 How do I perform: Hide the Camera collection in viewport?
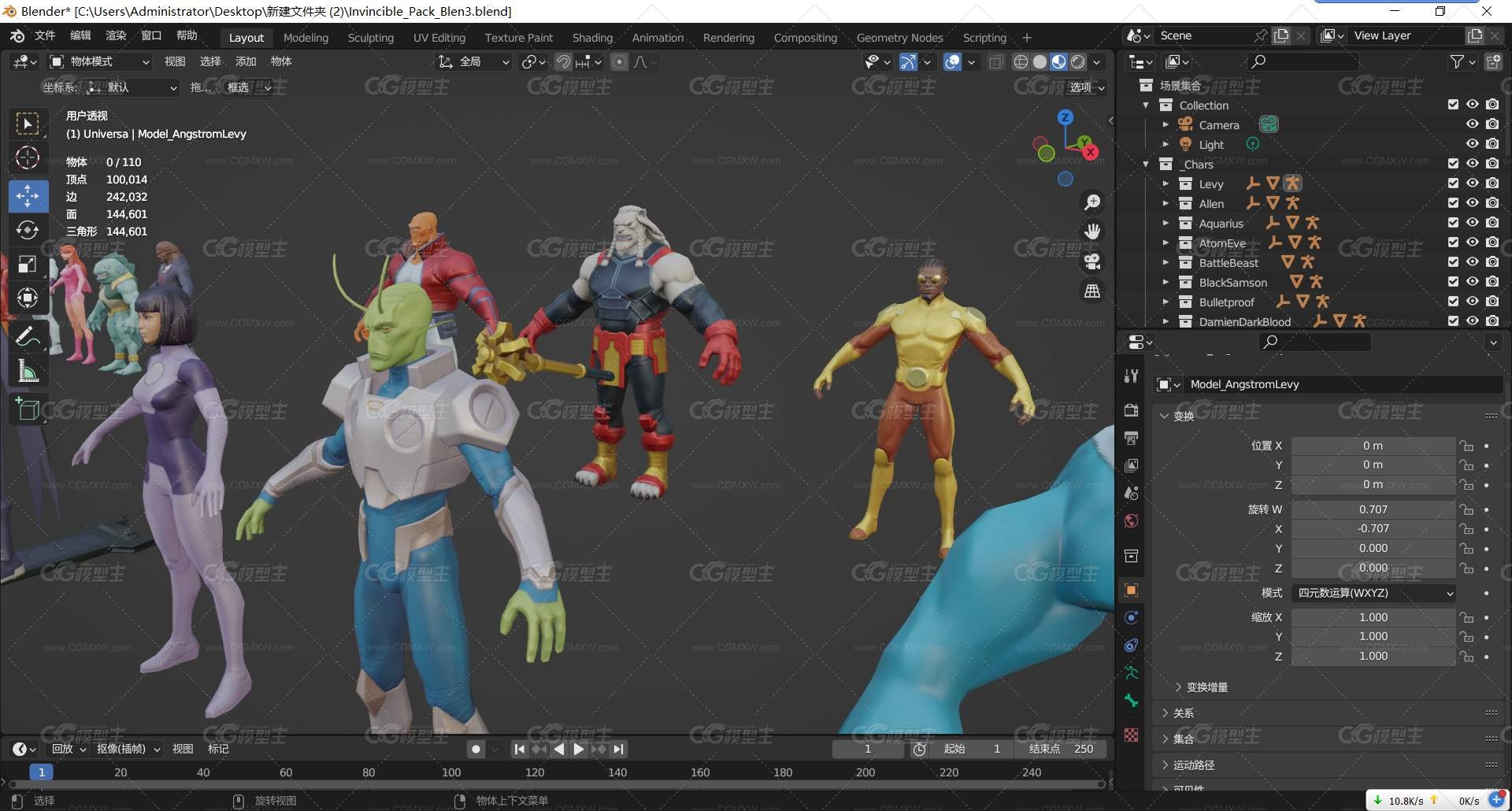(x=1472, y=124)
